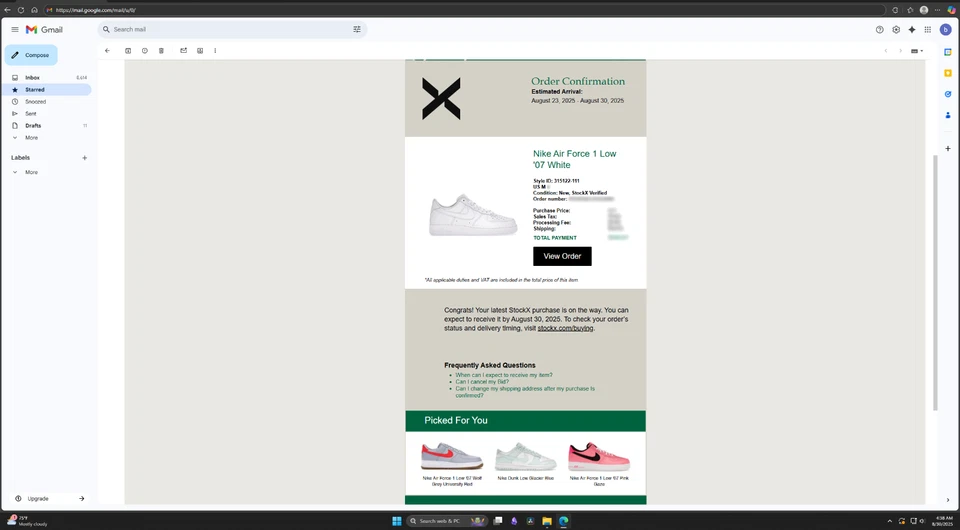
Task: Open Google Contacts side panel
Action: point(948,115)
